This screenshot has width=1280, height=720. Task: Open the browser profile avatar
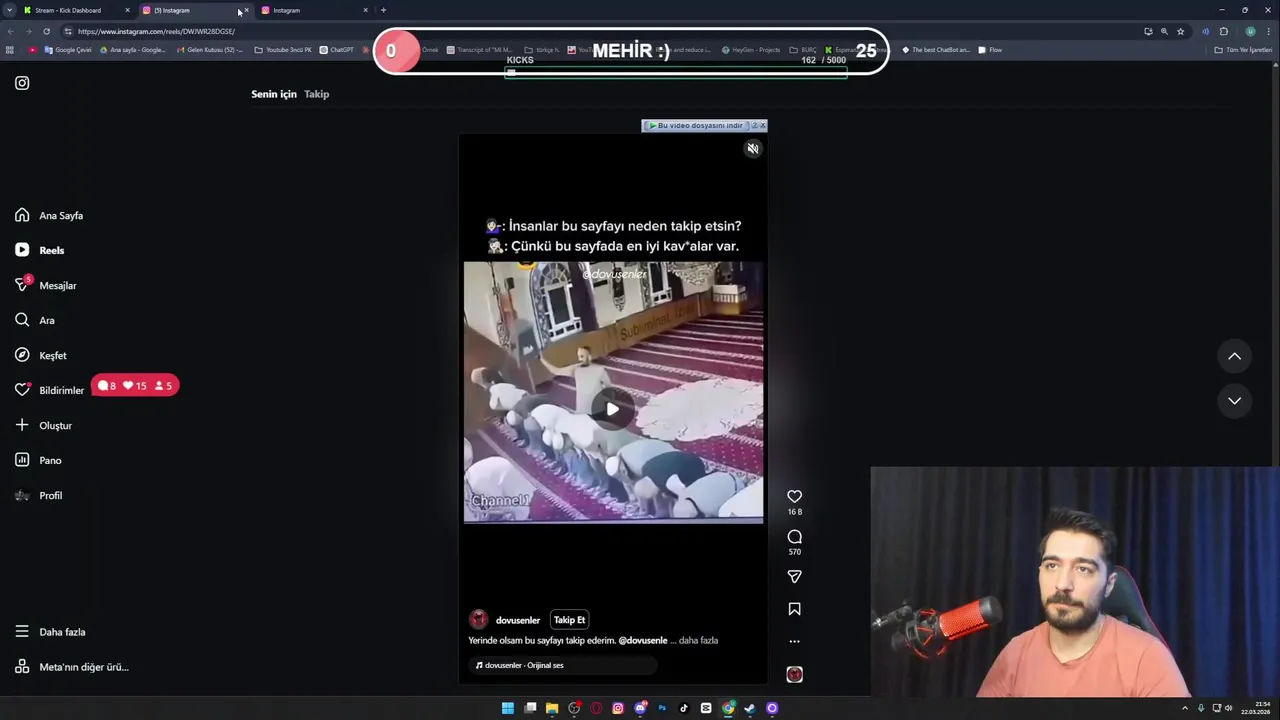(x=1250, y=31)
